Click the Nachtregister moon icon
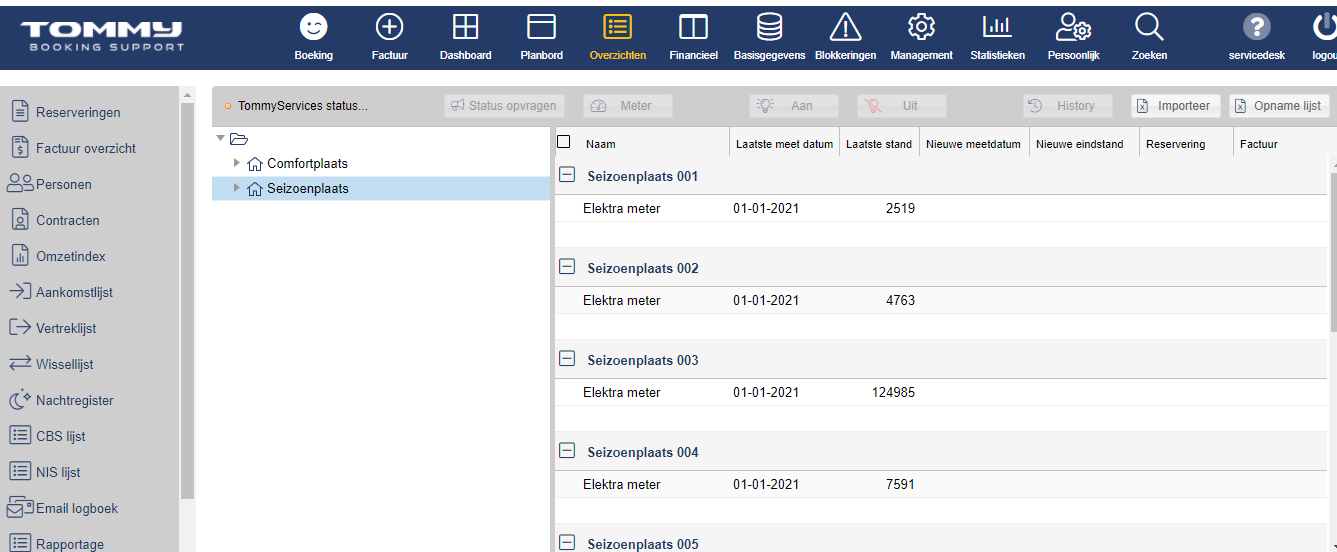This screenshot has height=552, width=1337. point(20,400)
